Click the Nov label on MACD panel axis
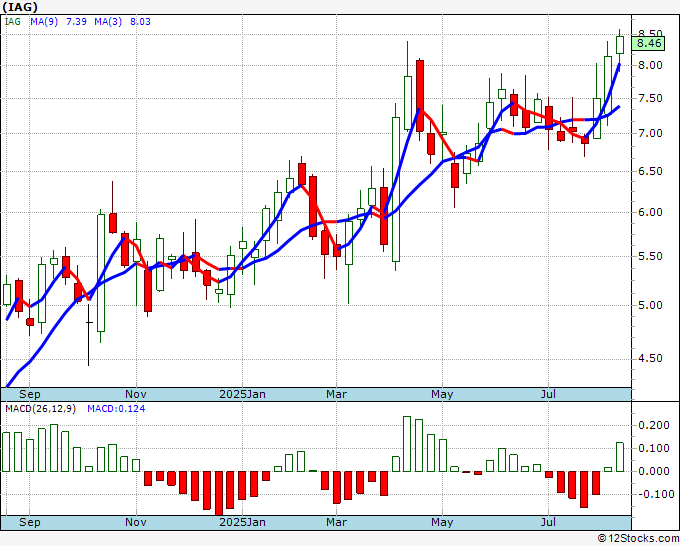Viewport: 680px width, 546px height. [136, 522]
